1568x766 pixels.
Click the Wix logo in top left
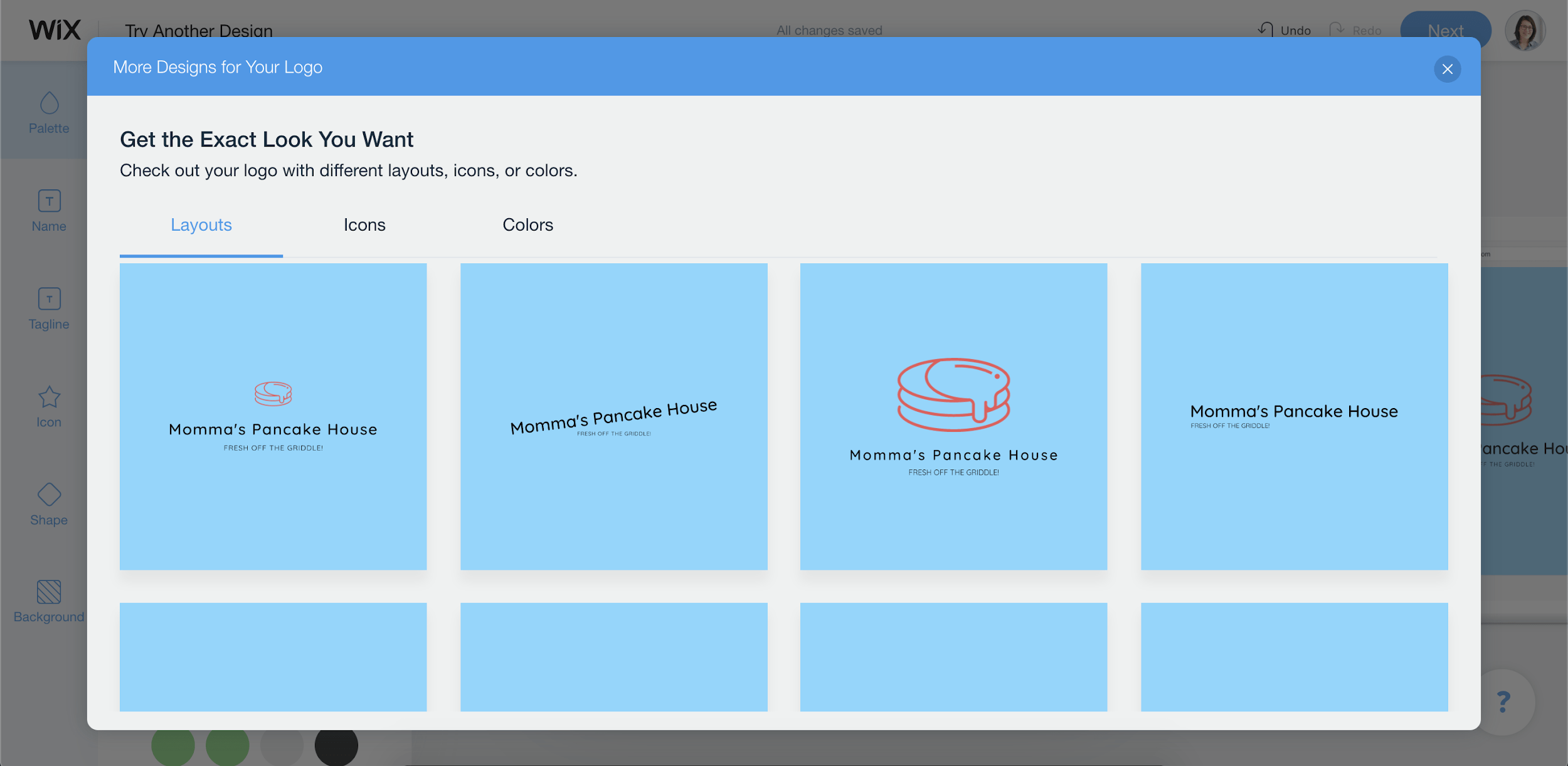point(55,28)
